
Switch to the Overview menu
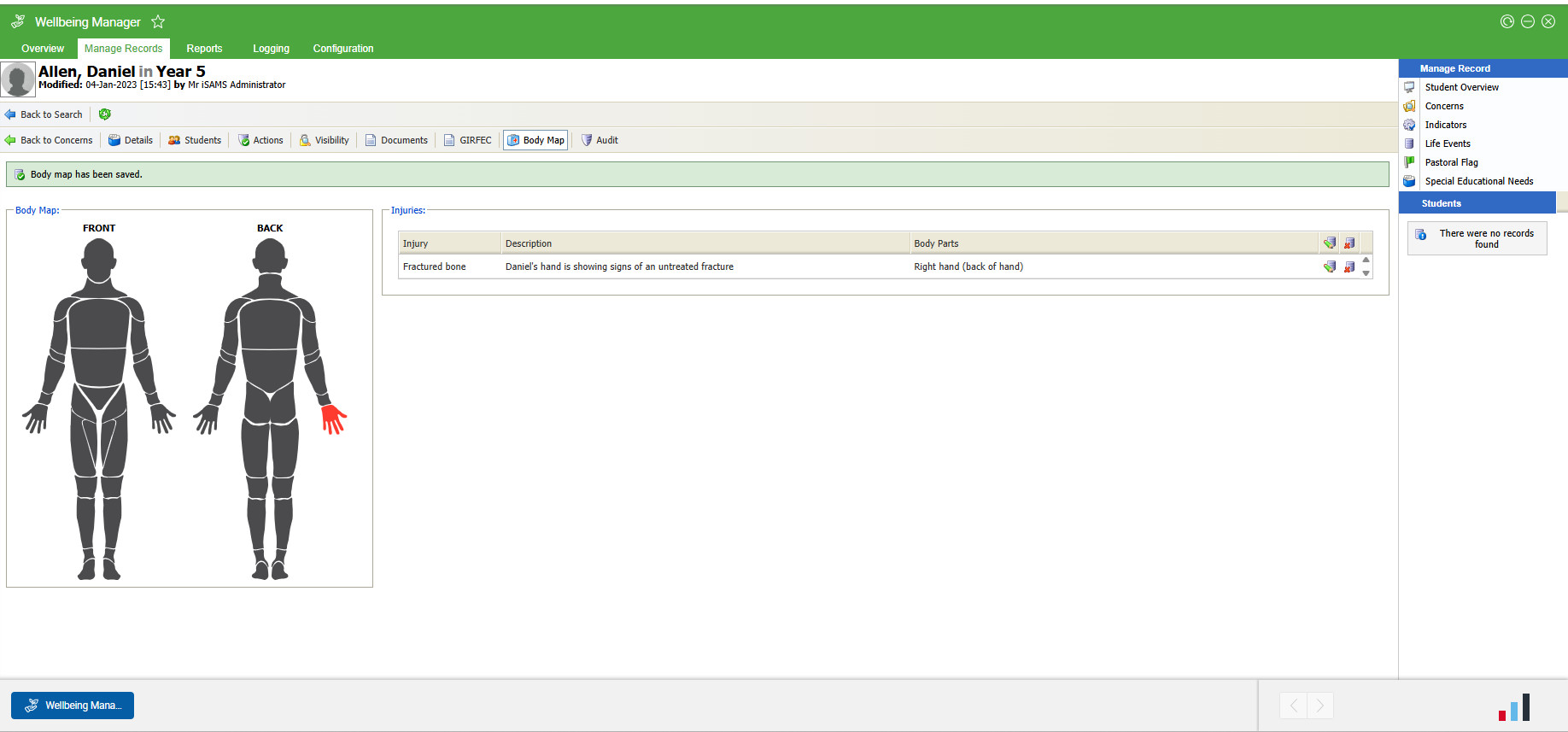click(43, 49)
